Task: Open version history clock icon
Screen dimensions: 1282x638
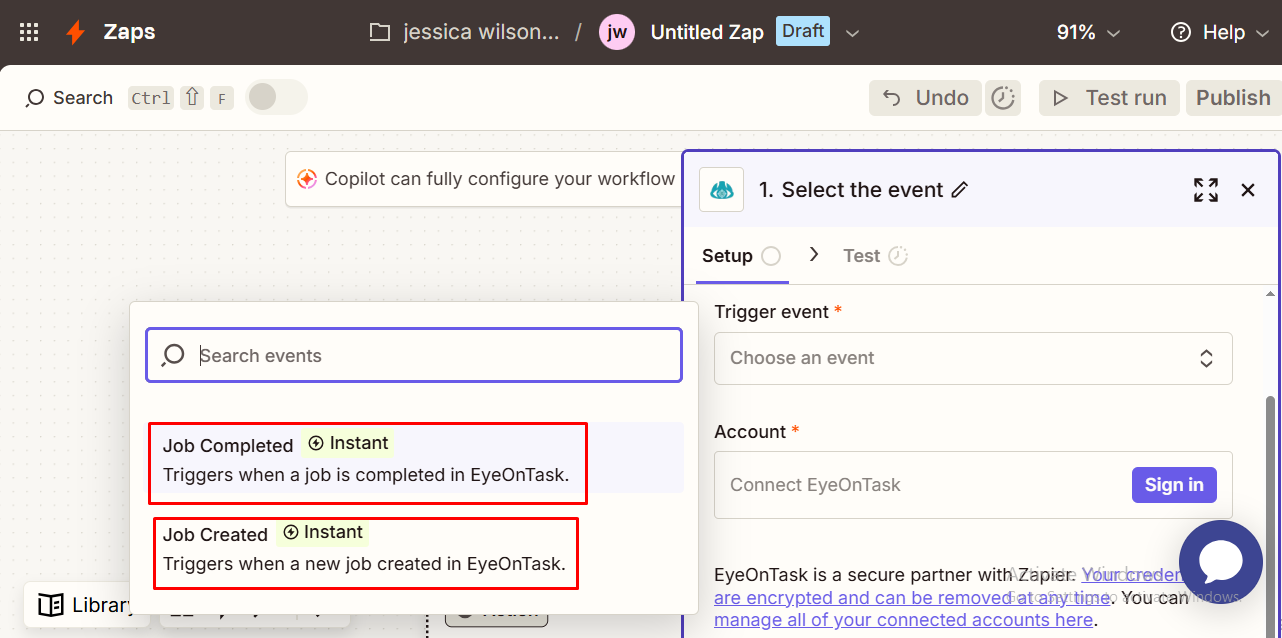Action: pyautogui.click(x=1002, y=98)
